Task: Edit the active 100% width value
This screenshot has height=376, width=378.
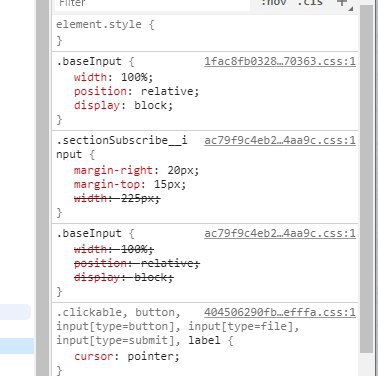Action: click(134, 77)
